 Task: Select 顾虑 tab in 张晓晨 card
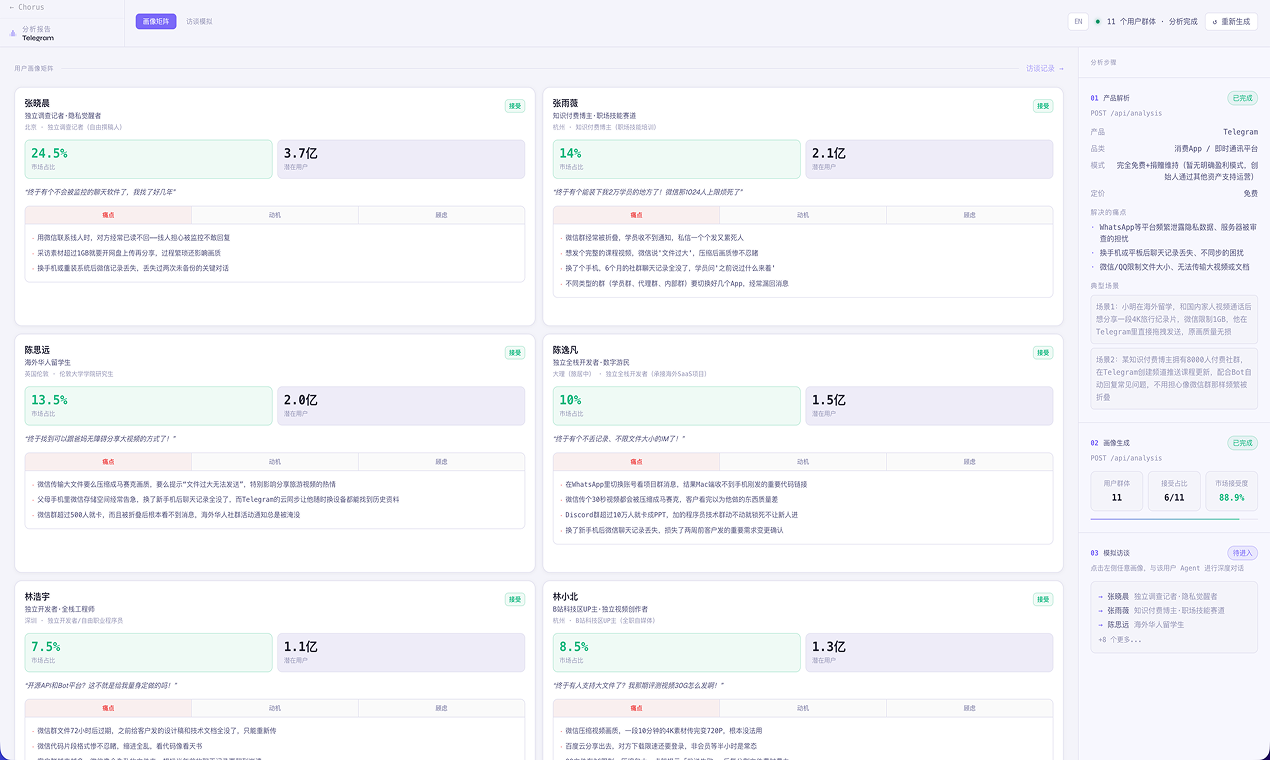pyautogui.click(x=441, y=215)
